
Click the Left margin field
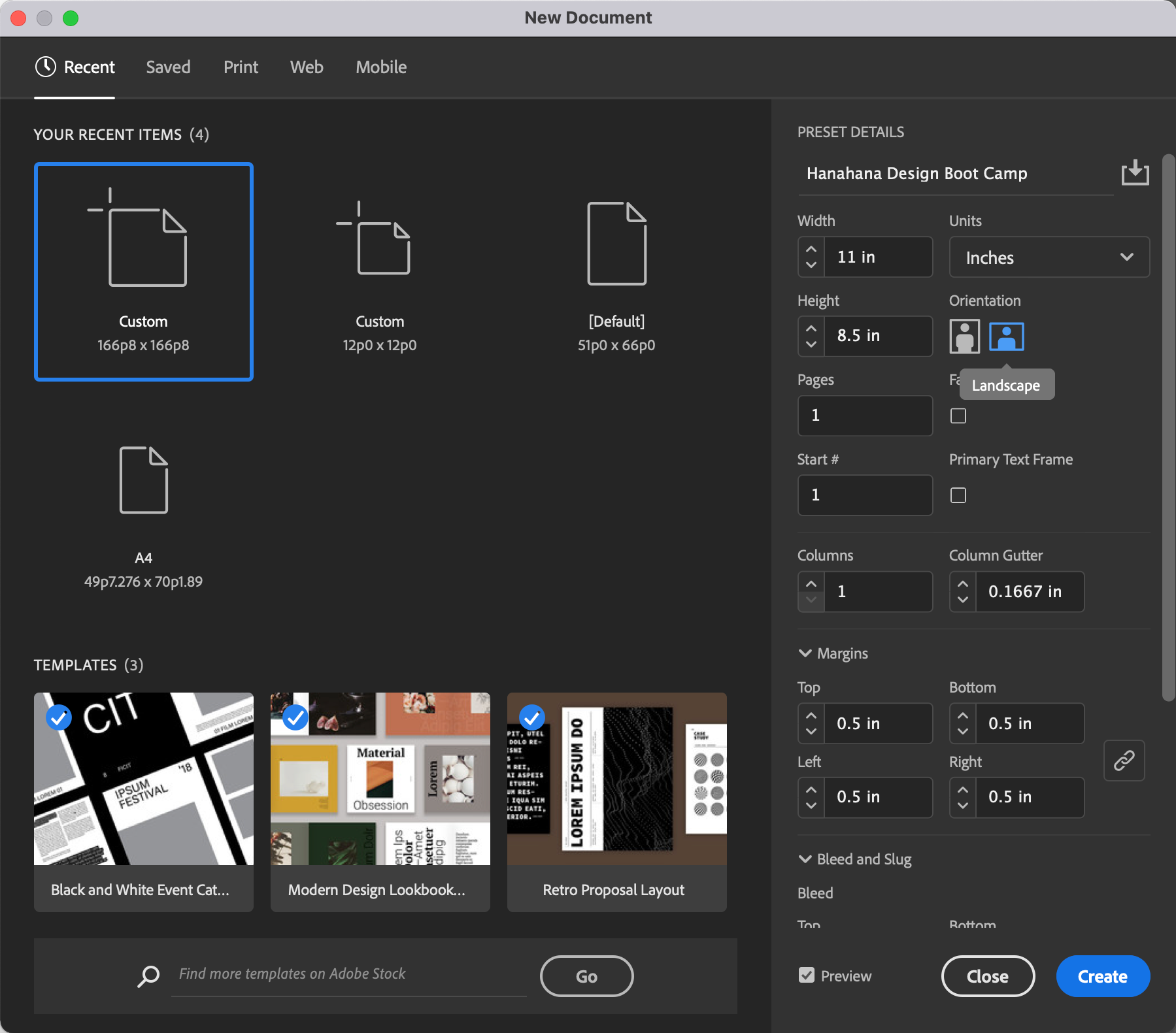tap(878, 797)
